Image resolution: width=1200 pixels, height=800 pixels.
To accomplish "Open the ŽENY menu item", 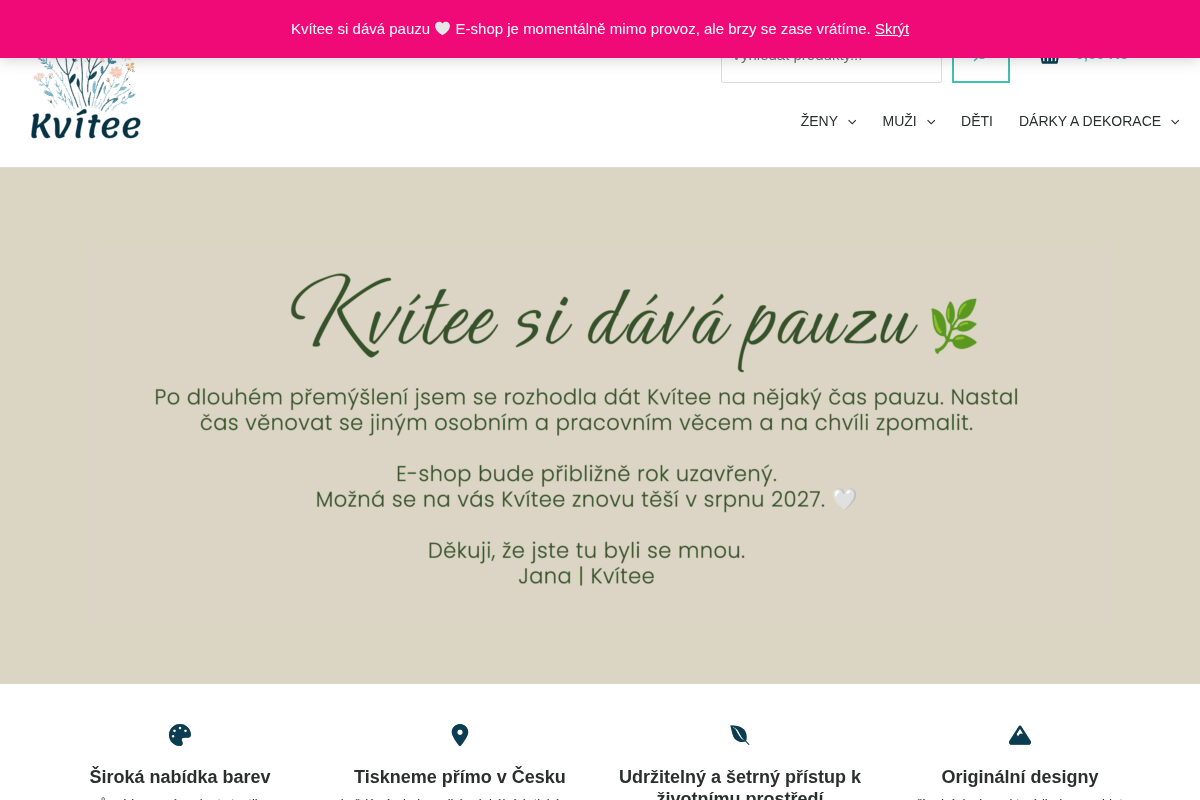I will coord(819,121).
